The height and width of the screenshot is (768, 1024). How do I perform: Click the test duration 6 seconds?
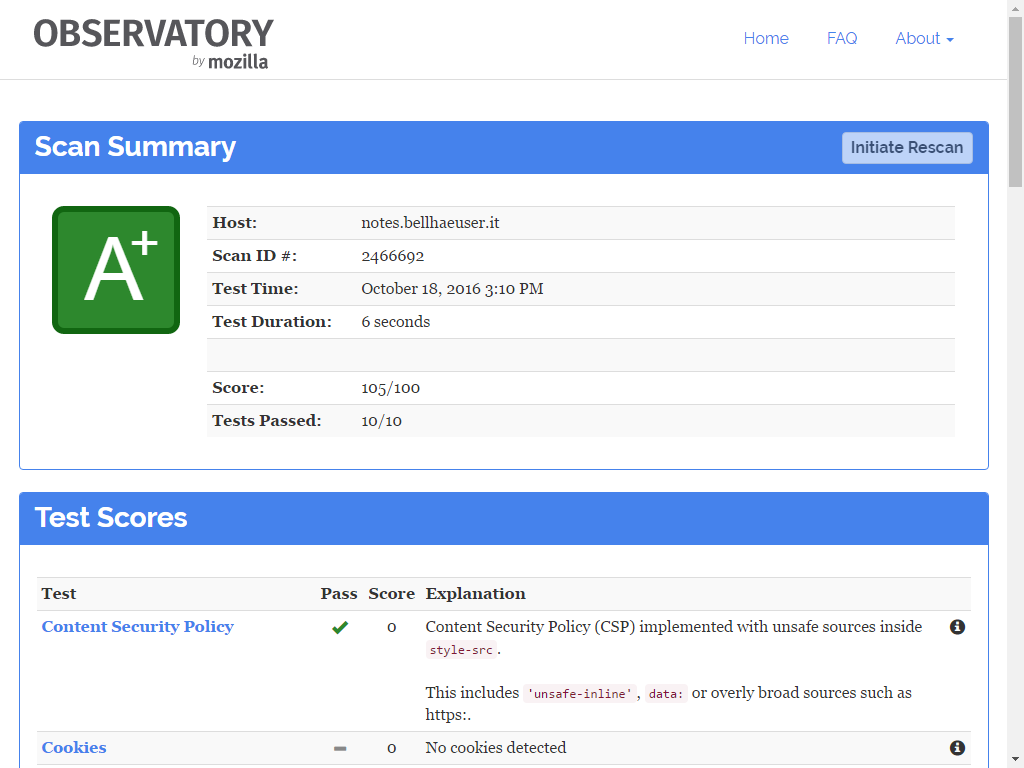pos(396,322)
